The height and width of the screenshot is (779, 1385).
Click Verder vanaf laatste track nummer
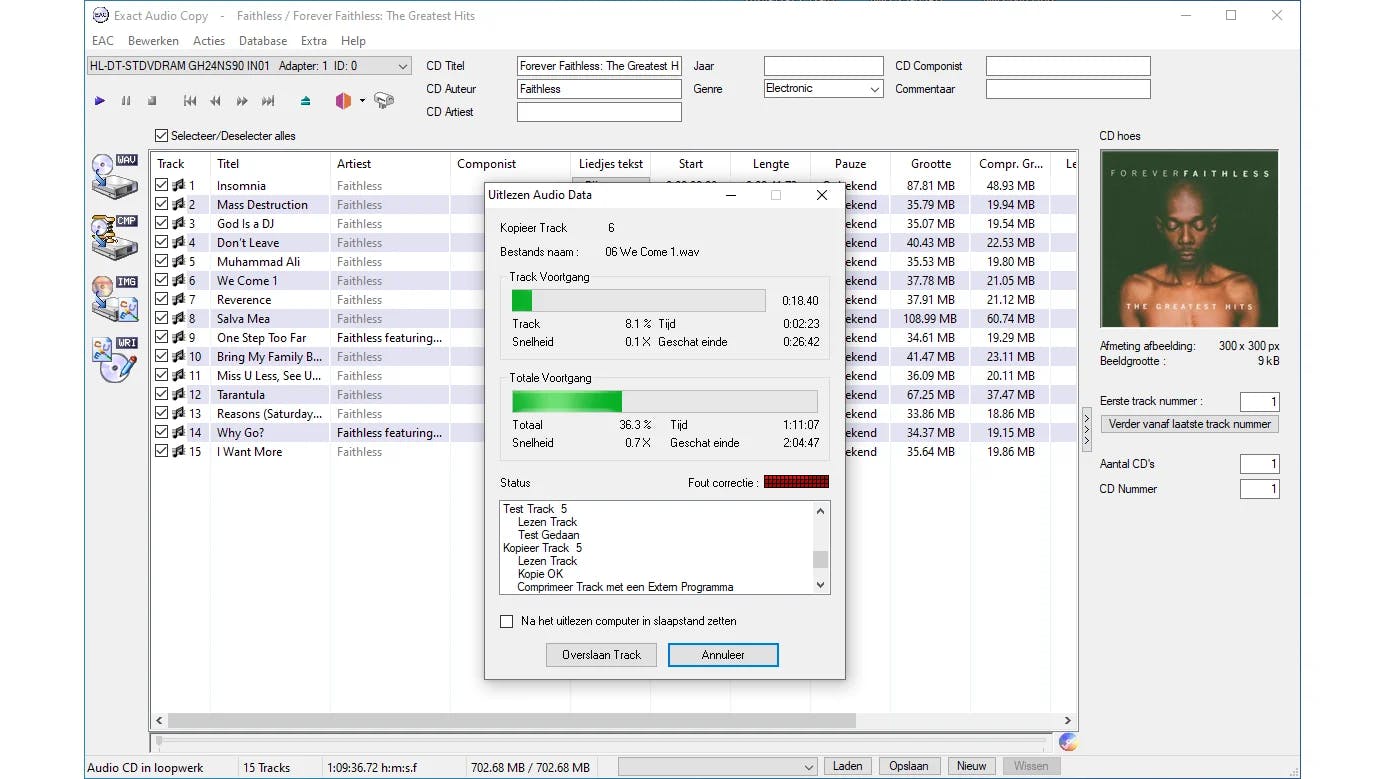pos(1190,424)
